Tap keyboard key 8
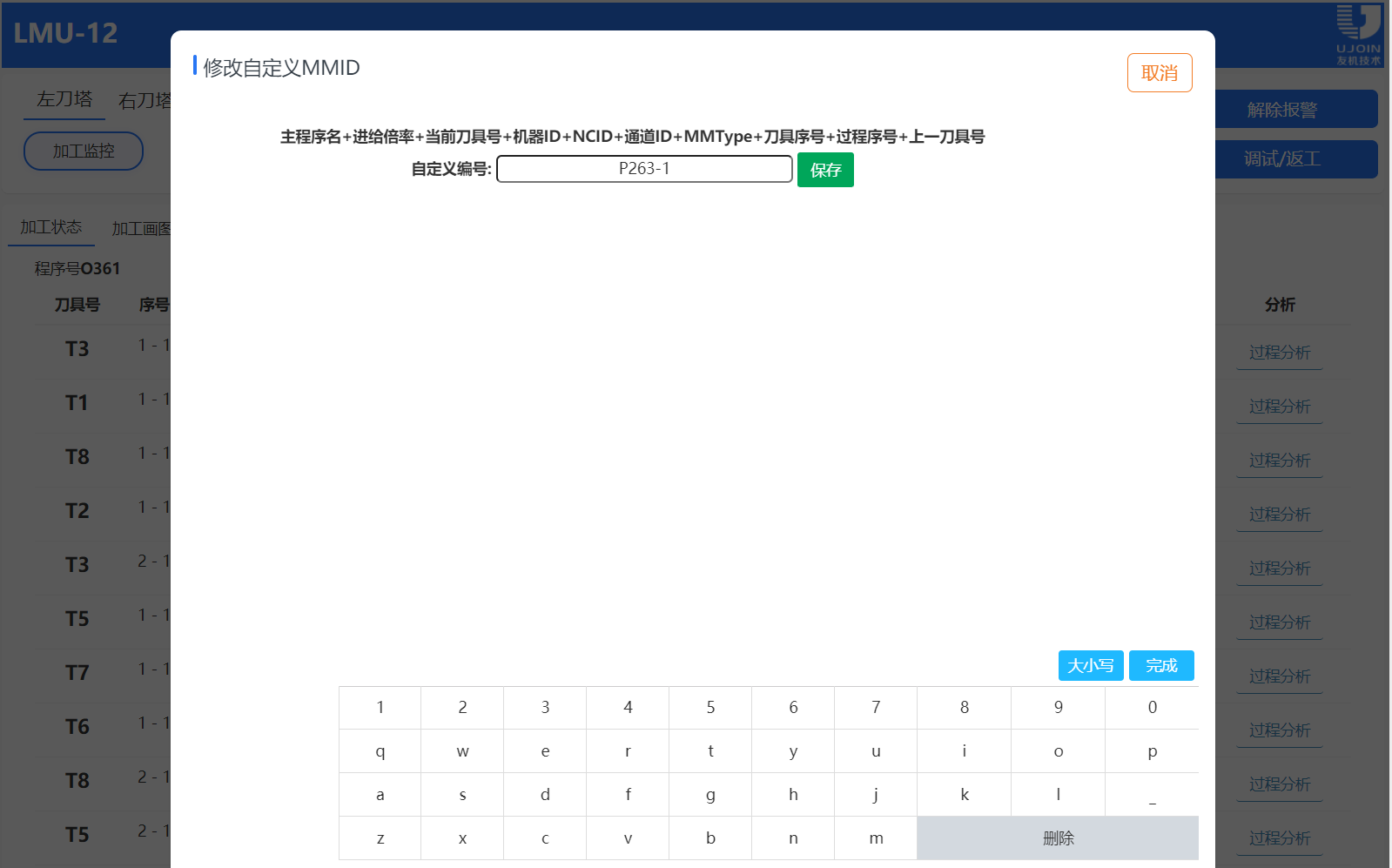 [965, 708]
